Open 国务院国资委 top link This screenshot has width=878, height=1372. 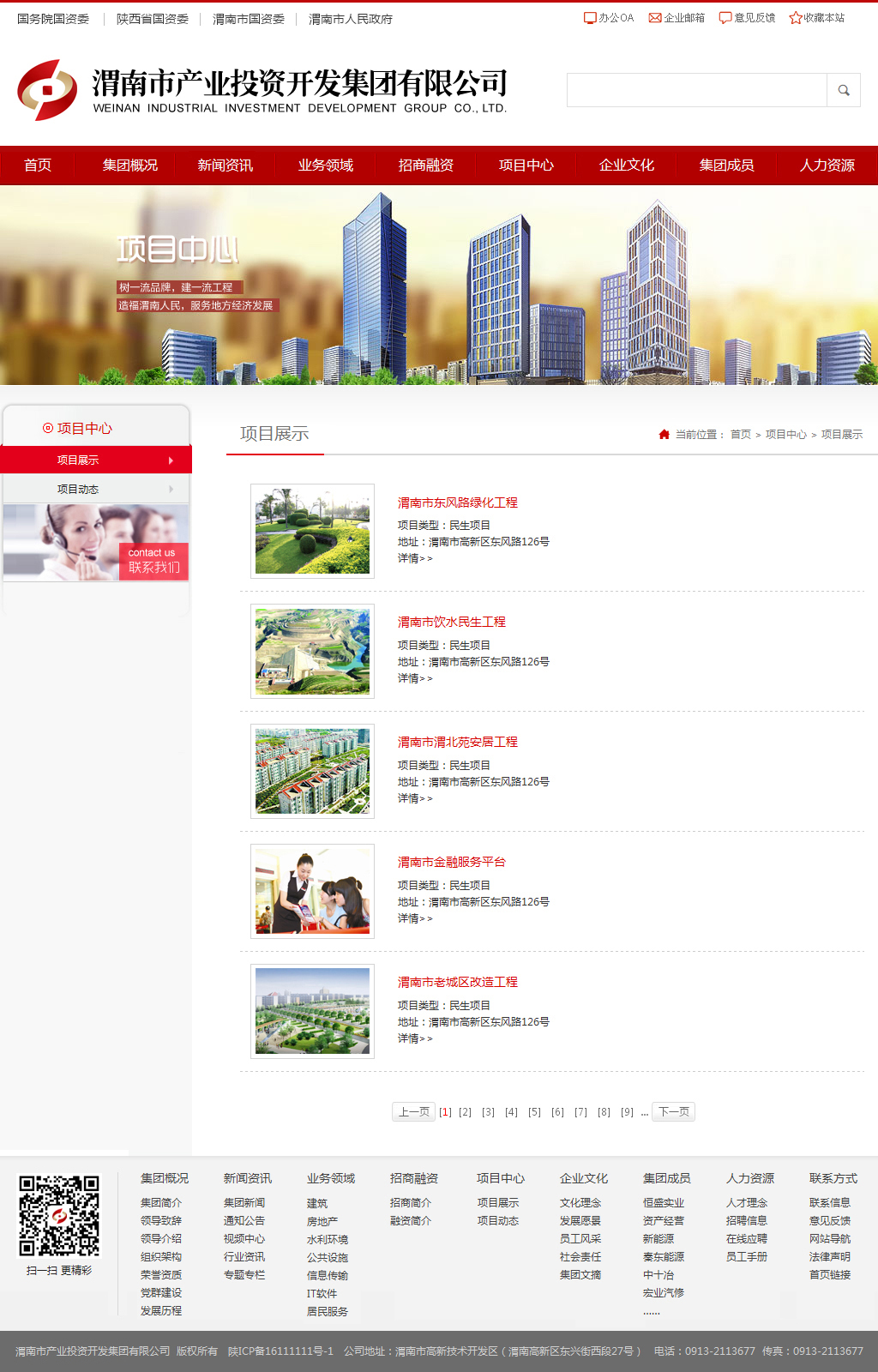(x=53, y=19)
